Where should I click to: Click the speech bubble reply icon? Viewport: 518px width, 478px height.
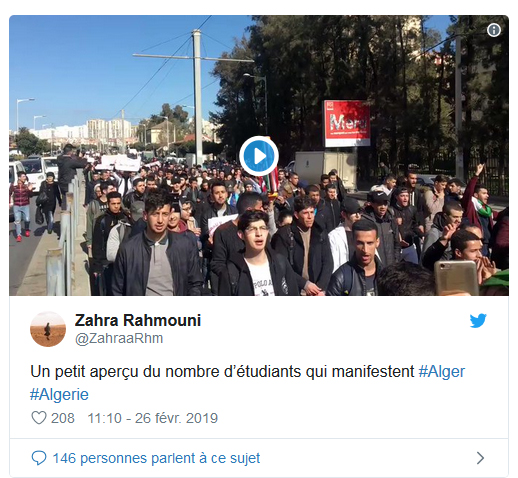(39, 458)
